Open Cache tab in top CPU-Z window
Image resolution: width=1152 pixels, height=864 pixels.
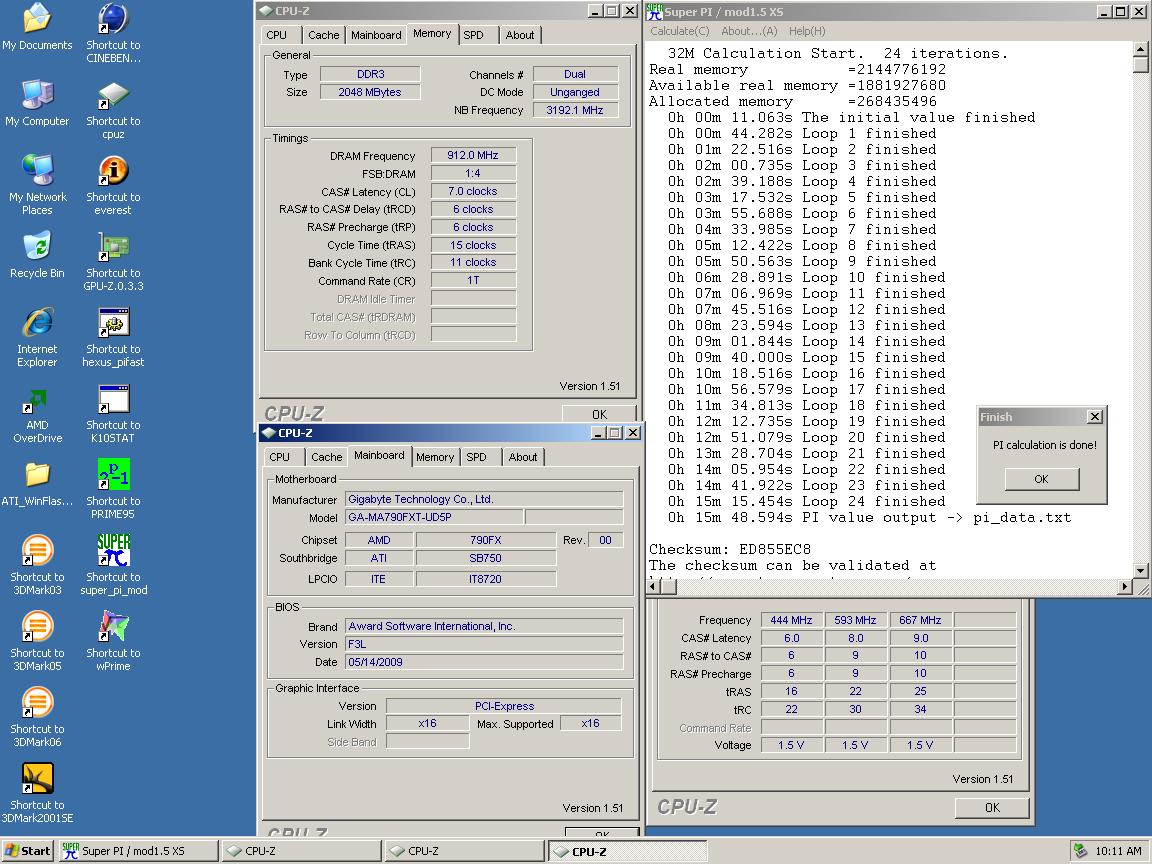(324, 35)
